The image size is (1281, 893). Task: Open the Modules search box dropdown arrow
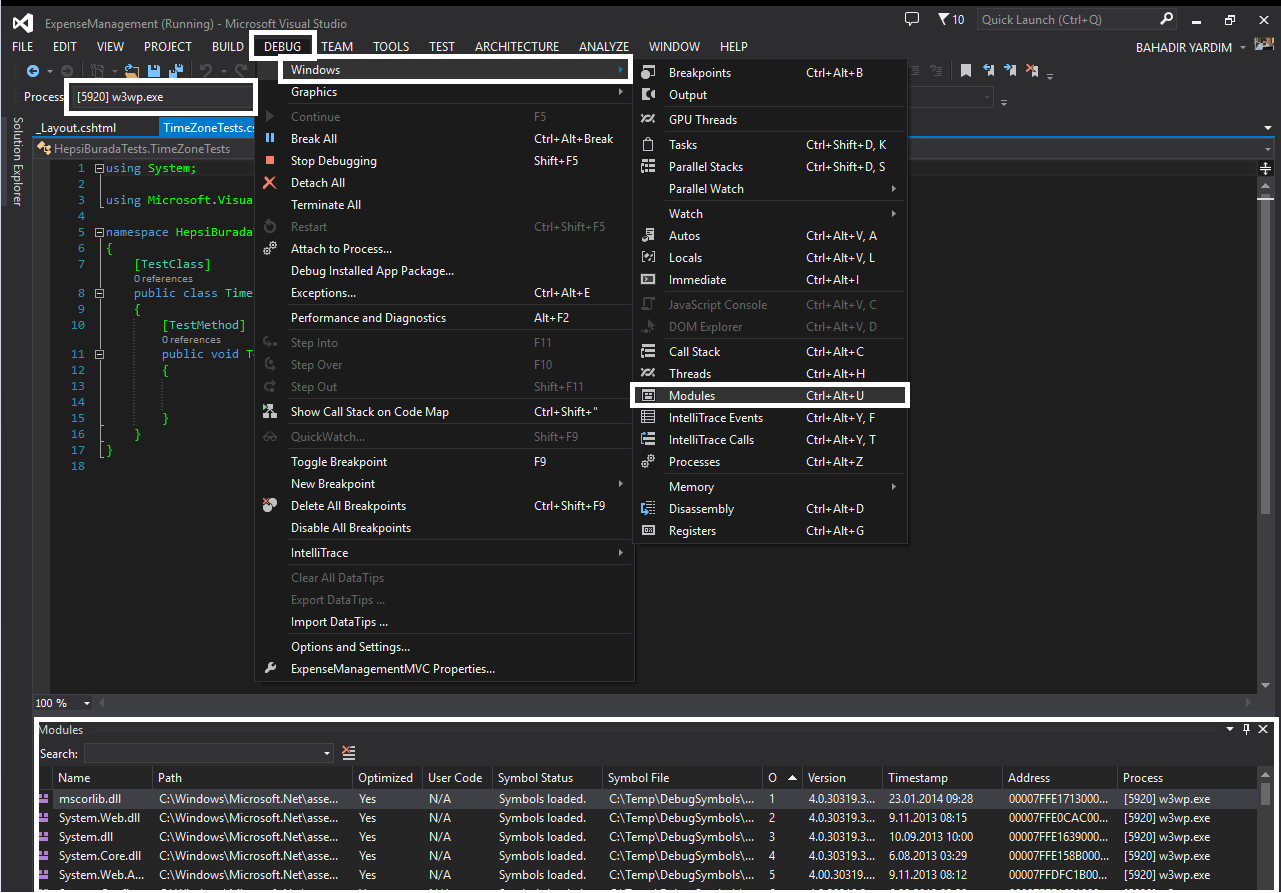click(x=327, y=753)
